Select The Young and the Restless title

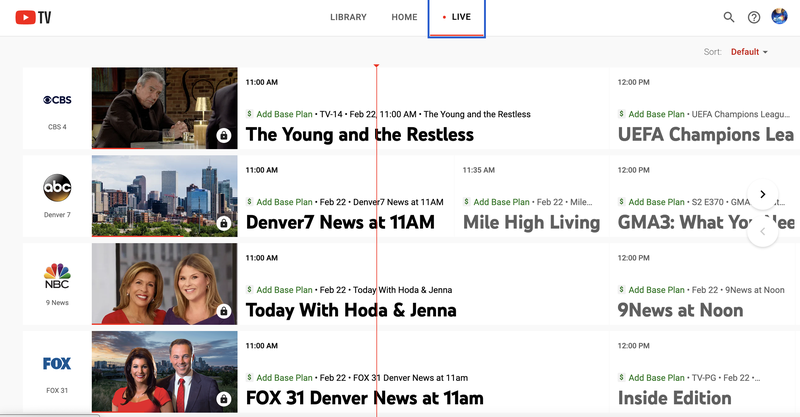pyautogui.click(x=360, y=135)
